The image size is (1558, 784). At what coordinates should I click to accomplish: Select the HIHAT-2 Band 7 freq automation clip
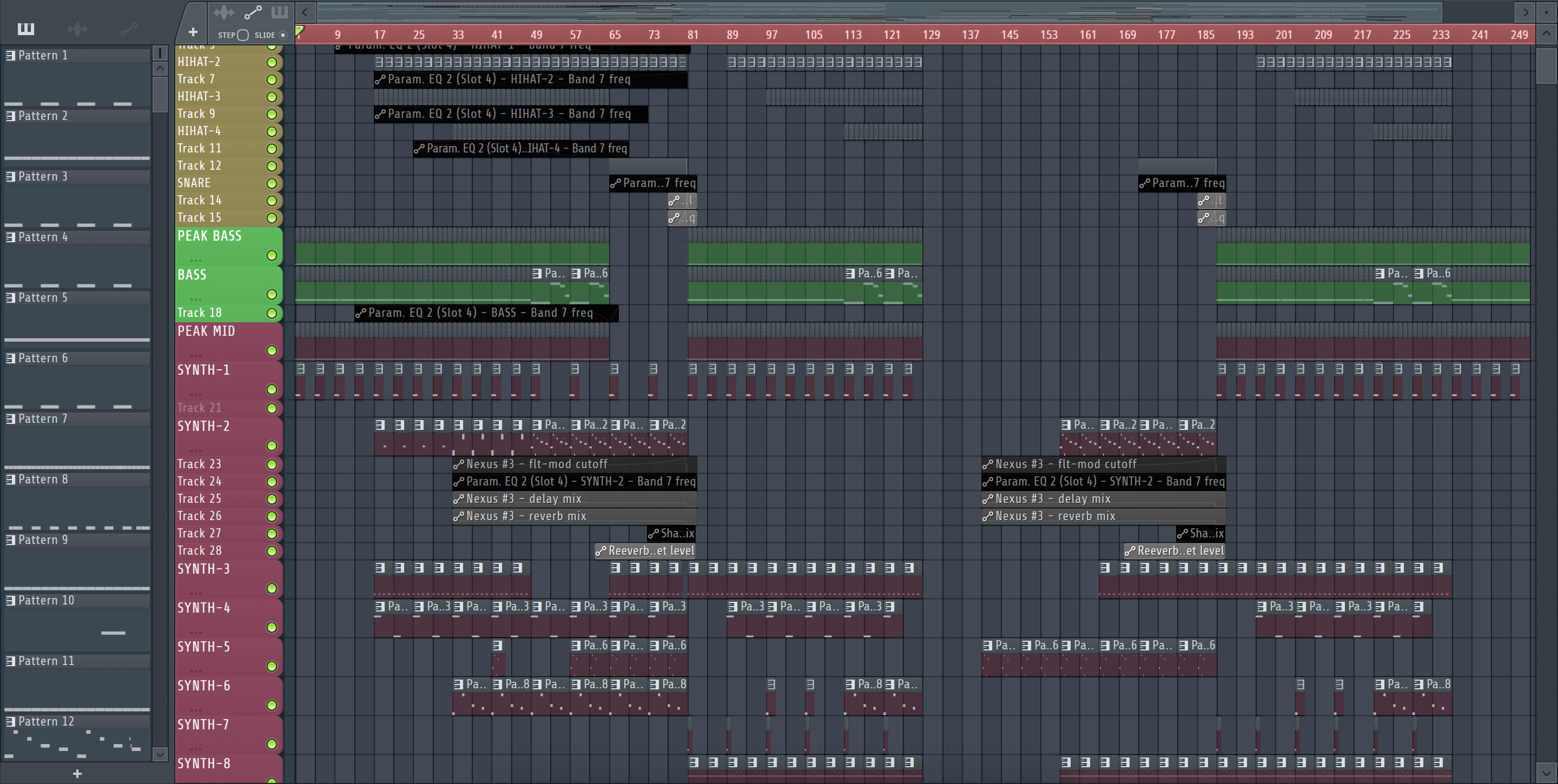click(x=531, y=79)
